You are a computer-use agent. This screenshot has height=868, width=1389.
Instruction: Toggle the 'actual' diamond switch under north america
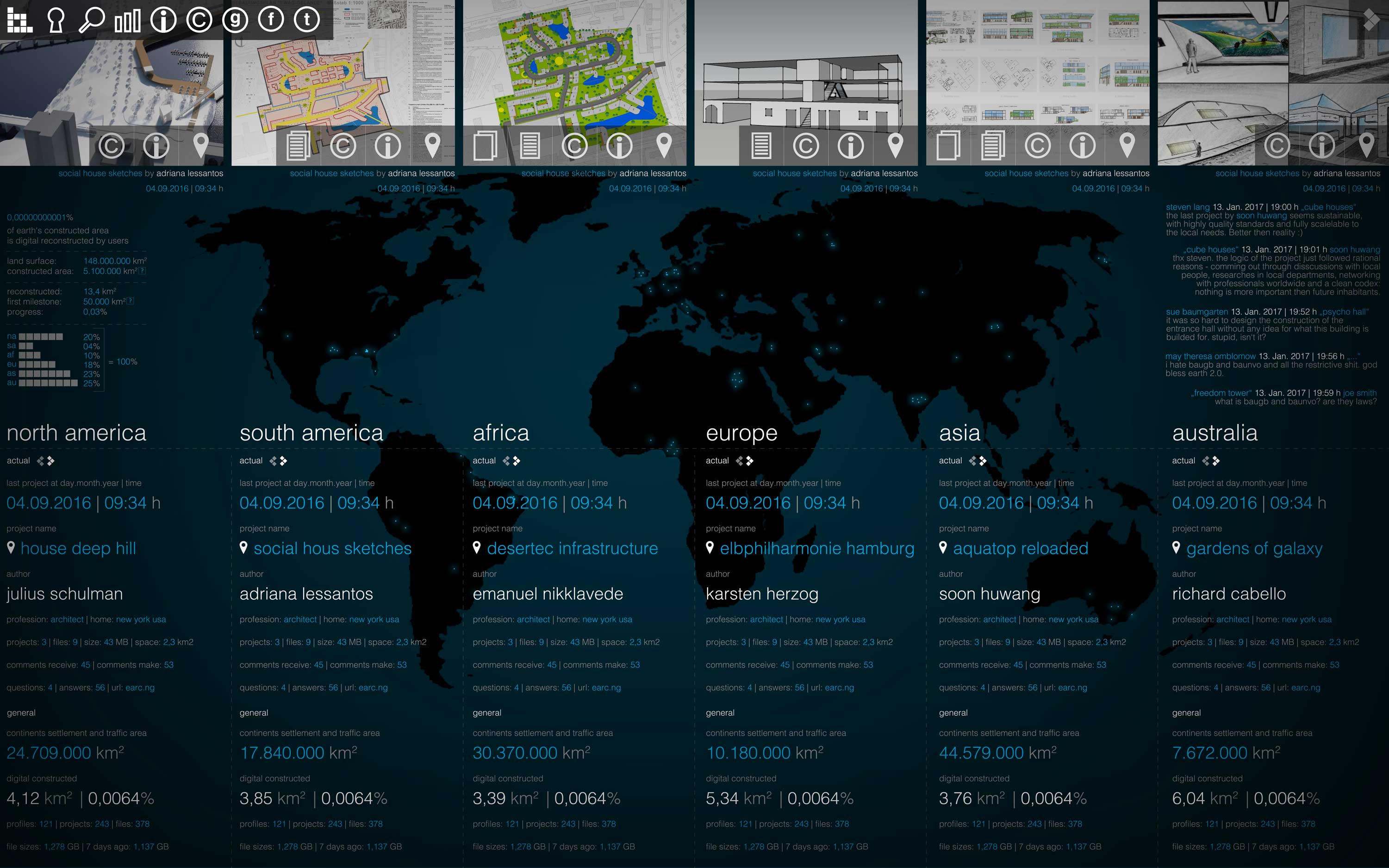point(46,461)
